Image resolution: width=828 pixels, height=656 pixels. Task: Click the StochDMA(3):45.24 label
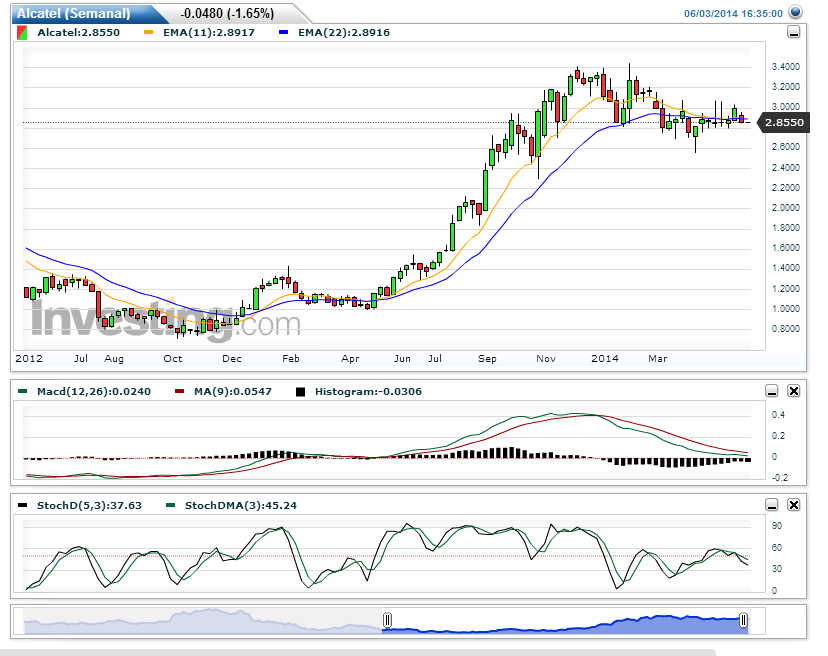tap(241, 505)
